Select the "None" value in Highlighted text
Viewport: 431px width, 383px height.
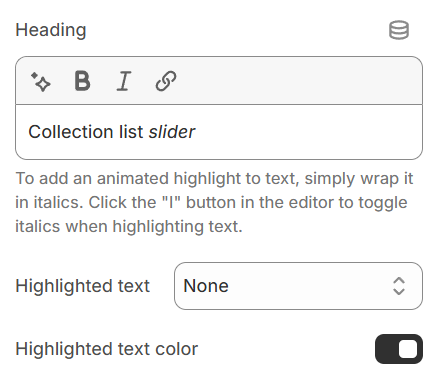click(206, 286)
